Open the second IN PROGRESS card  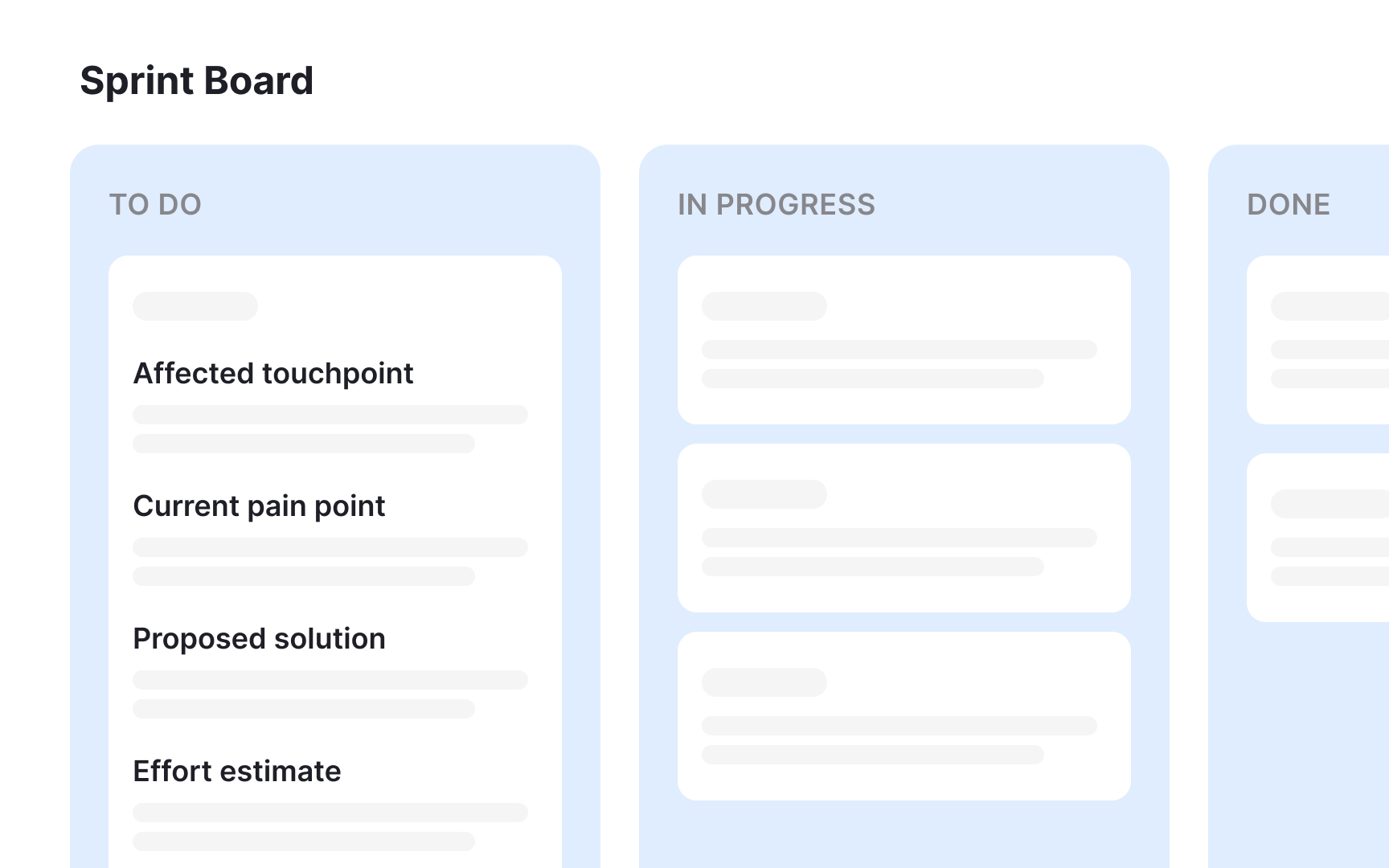click(904, 528)
